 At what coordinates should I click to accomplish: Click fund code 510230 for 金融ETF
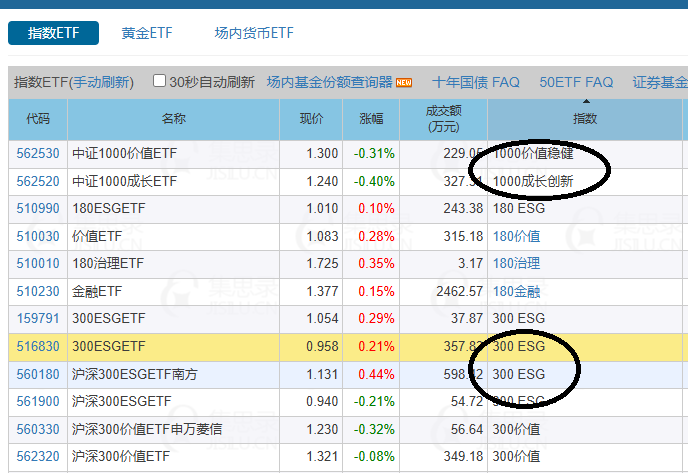[38, 291]
